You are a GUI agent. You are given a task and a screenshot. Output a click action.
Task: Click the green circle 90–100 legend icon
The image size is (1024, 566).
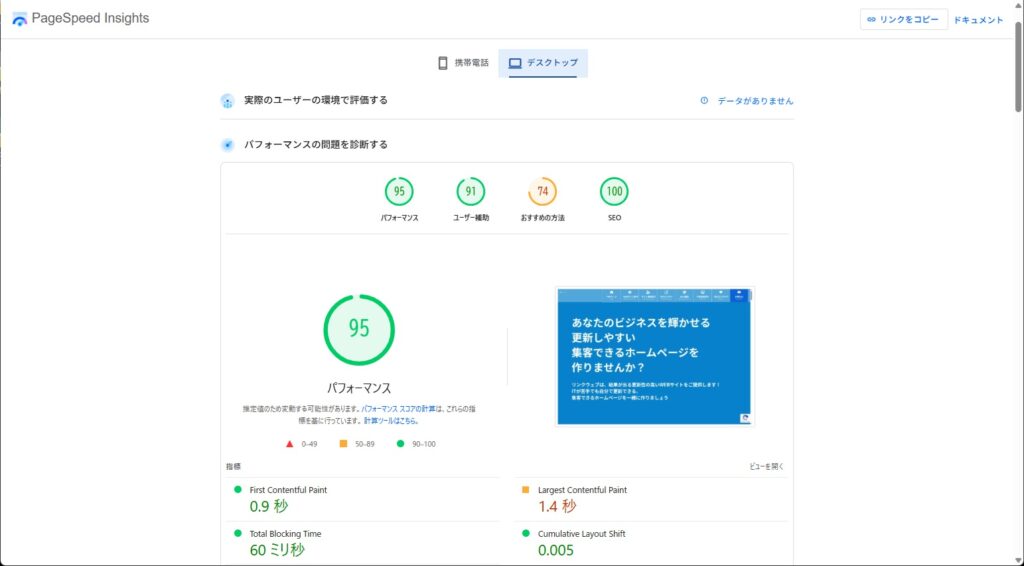[400, 444]
